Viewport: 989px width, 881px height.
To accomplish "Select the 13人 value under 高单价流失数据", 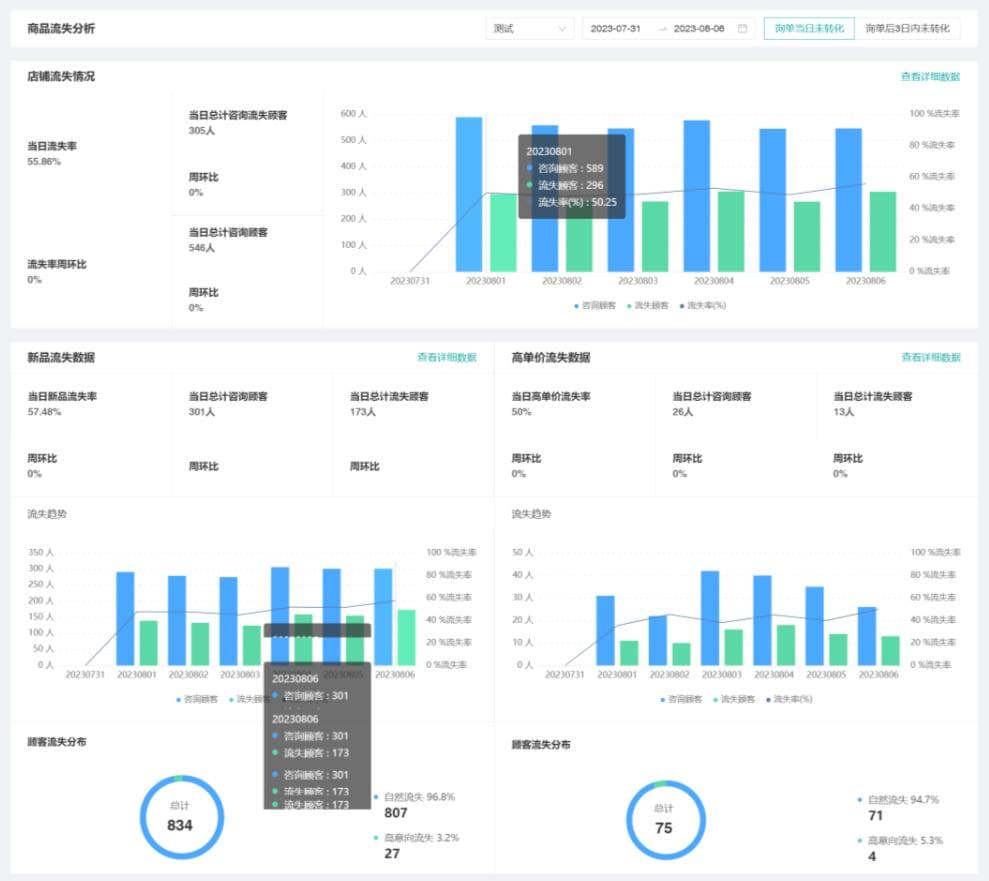I will point(843,412).
